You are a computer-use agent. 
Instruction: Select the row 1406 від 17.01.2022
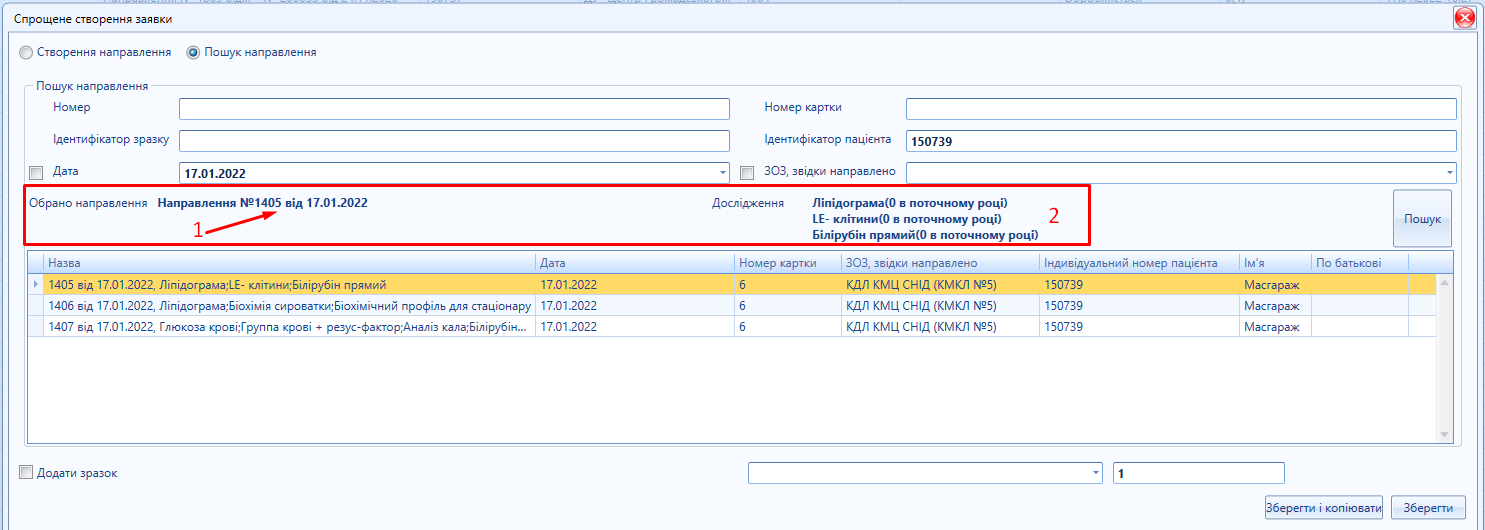732,306
